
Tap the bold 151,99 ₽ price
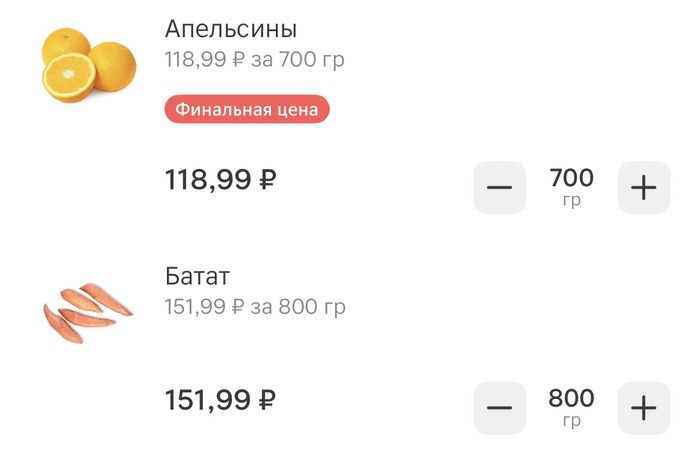click(220, 400)
